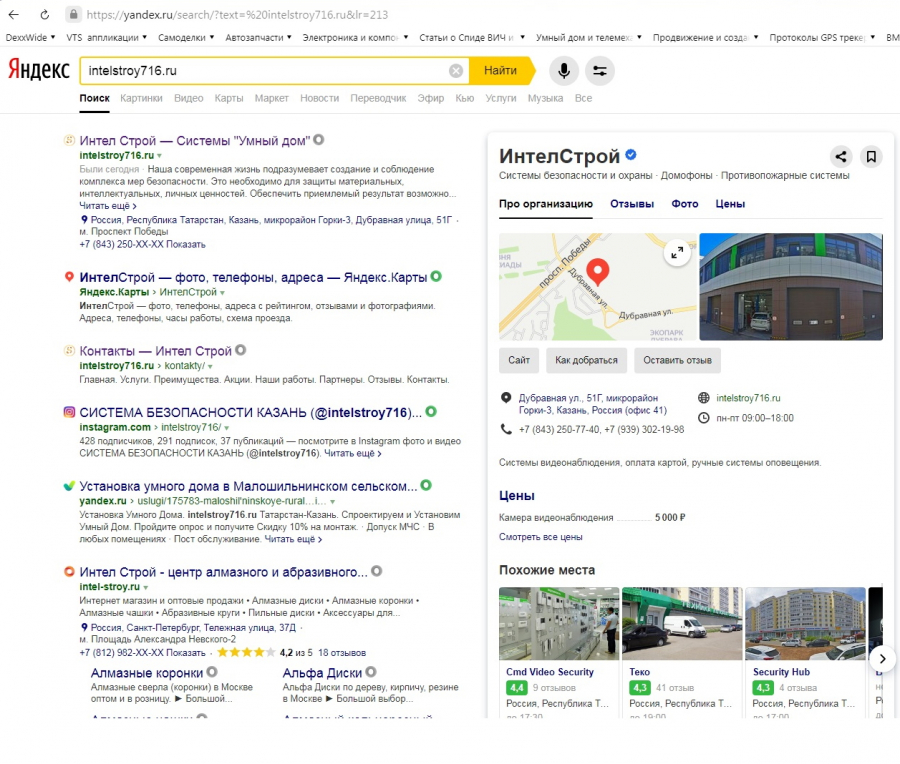Viewport: 900px width, 764px height.
Task: Click the yellow Найти search button
Action: [x=502, y=71]
